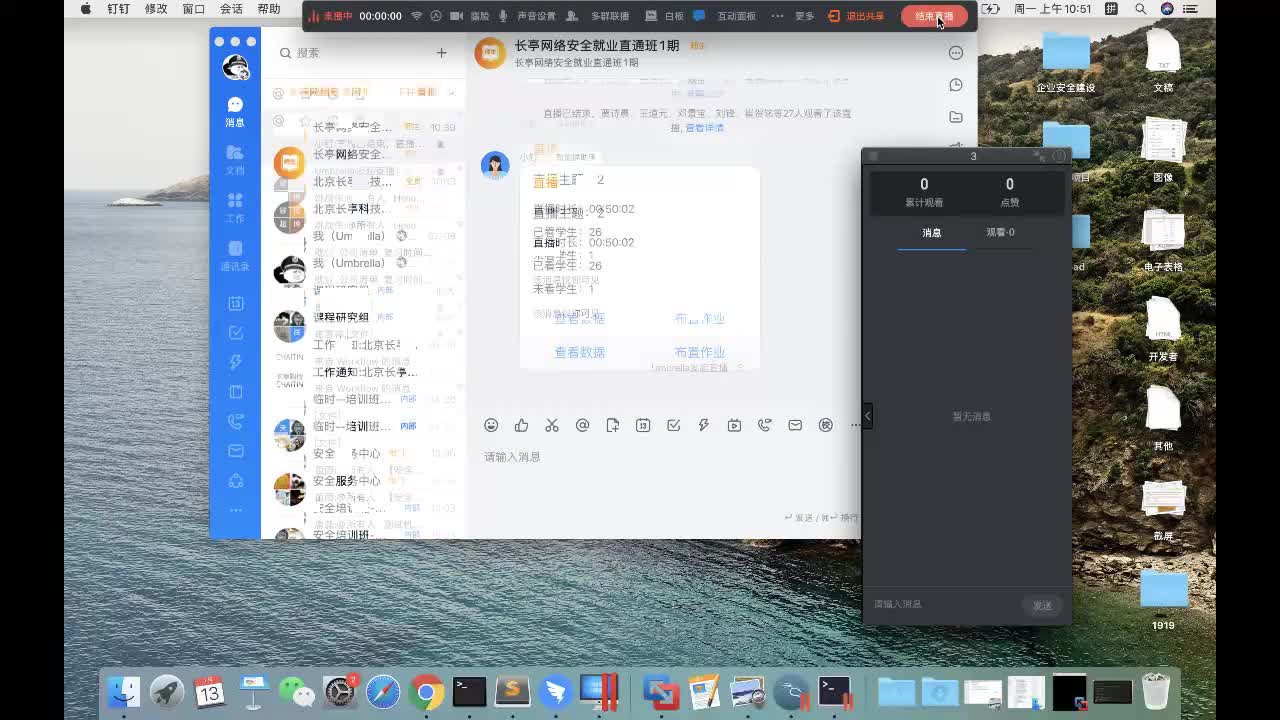
Task: Open Google Chrome from the Dock
Action: point(426,691)
